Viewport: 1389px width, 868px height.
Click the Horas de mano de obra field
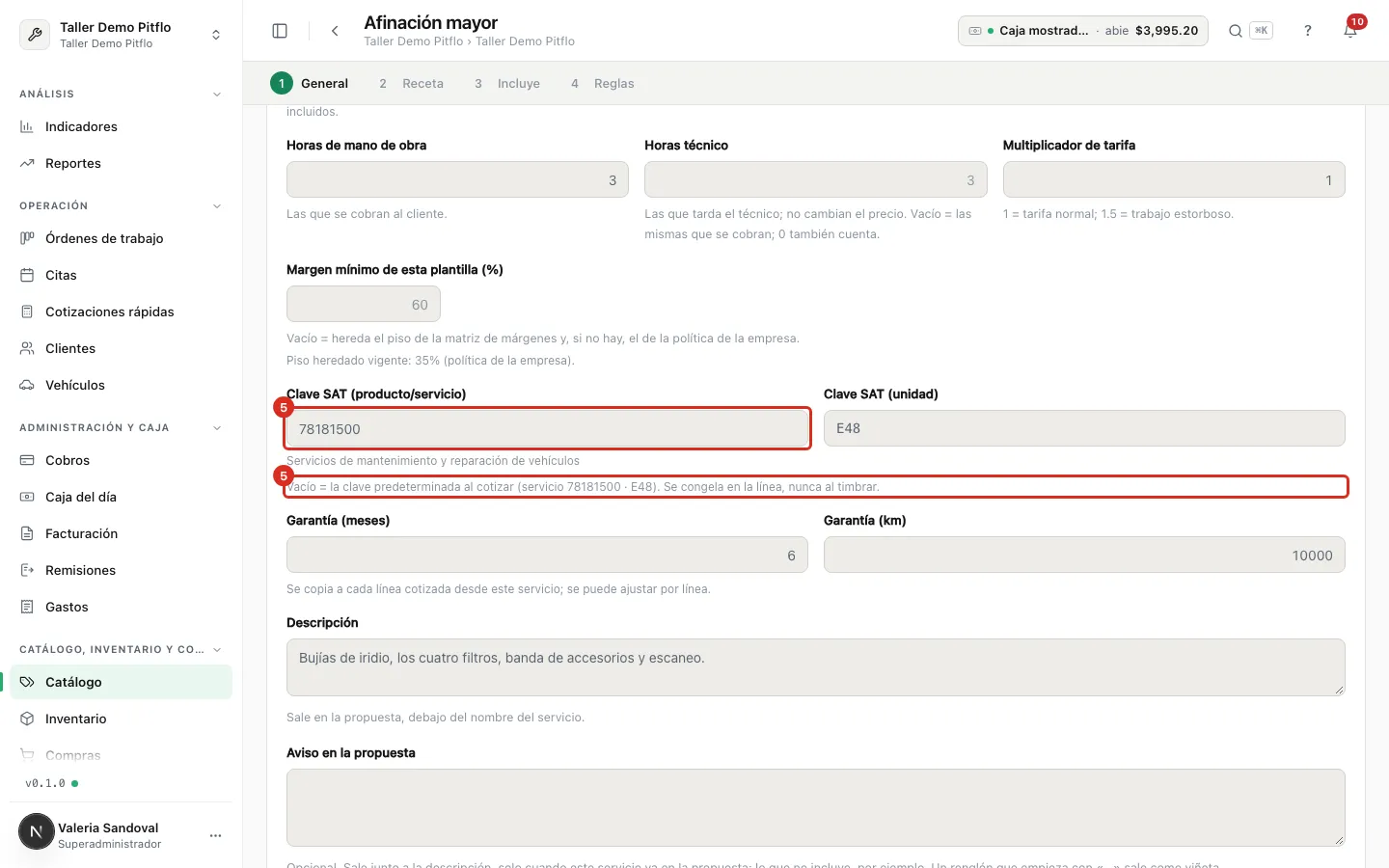457,180
